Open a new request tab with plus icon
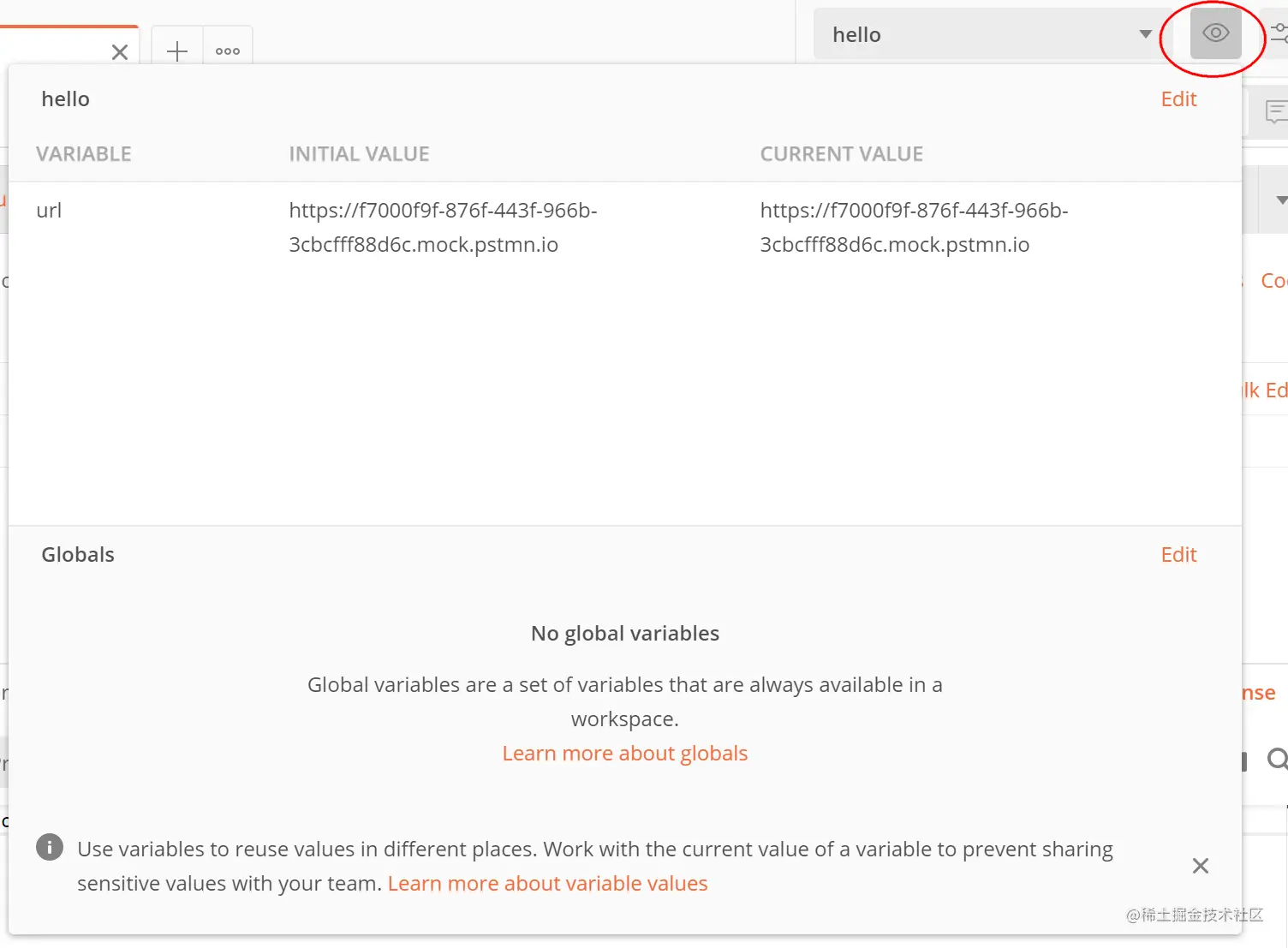Viewport: 1288px width, 948px height. [177, 51]
